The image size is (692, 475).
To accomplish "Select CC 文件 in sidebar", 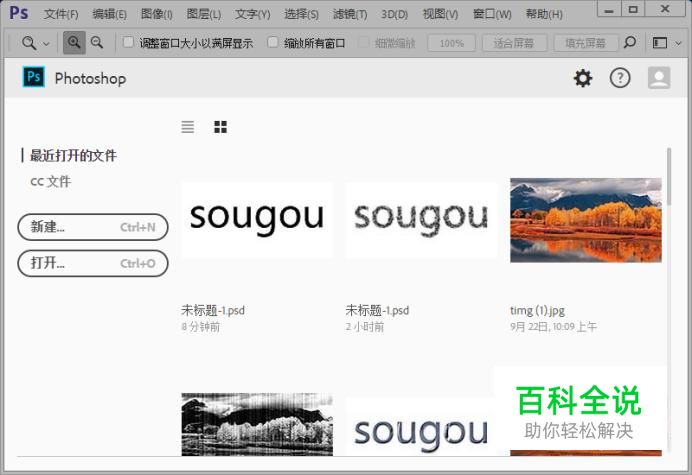I will [51, 181].
